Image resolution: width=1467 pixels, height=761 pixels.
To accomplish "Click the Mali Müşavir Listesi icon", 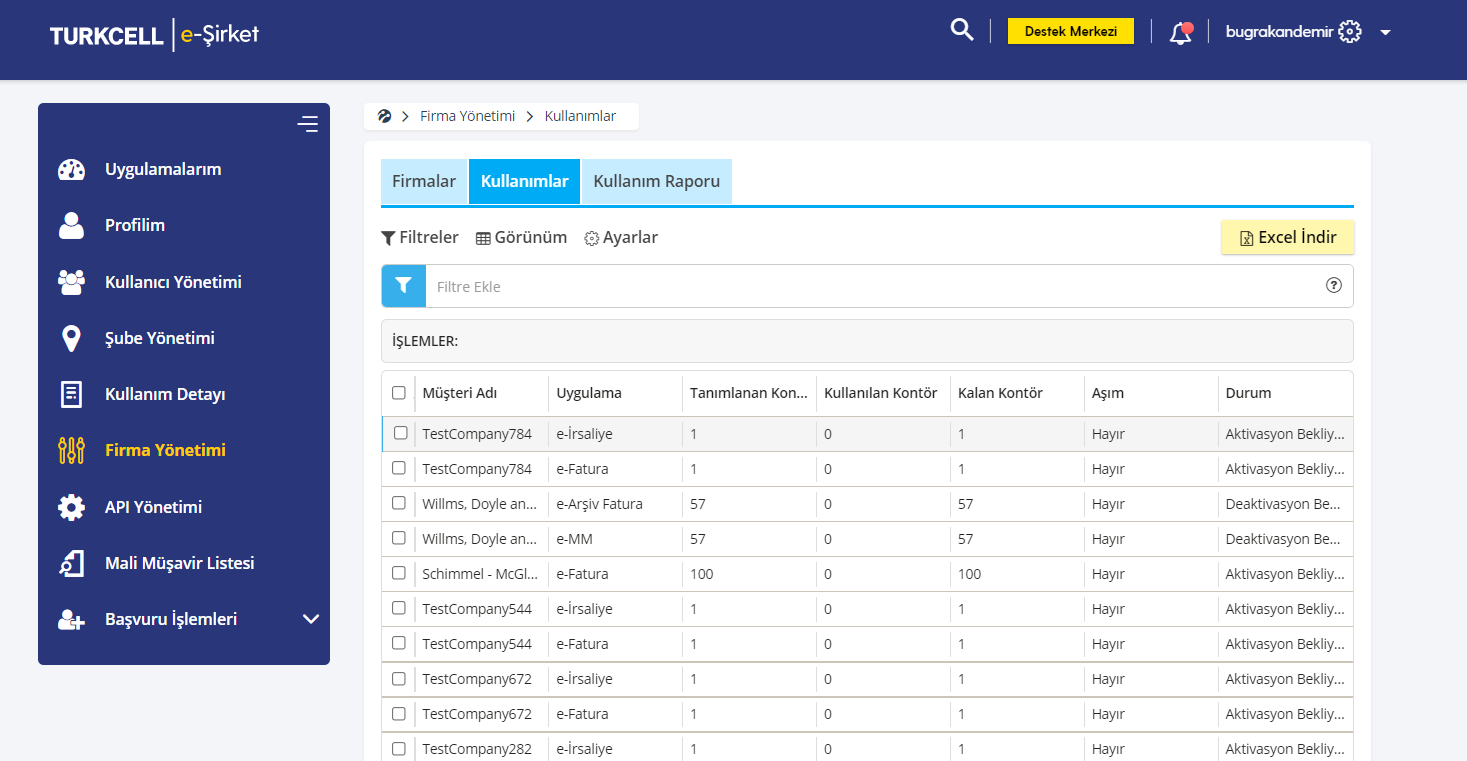I will point(72,563).
